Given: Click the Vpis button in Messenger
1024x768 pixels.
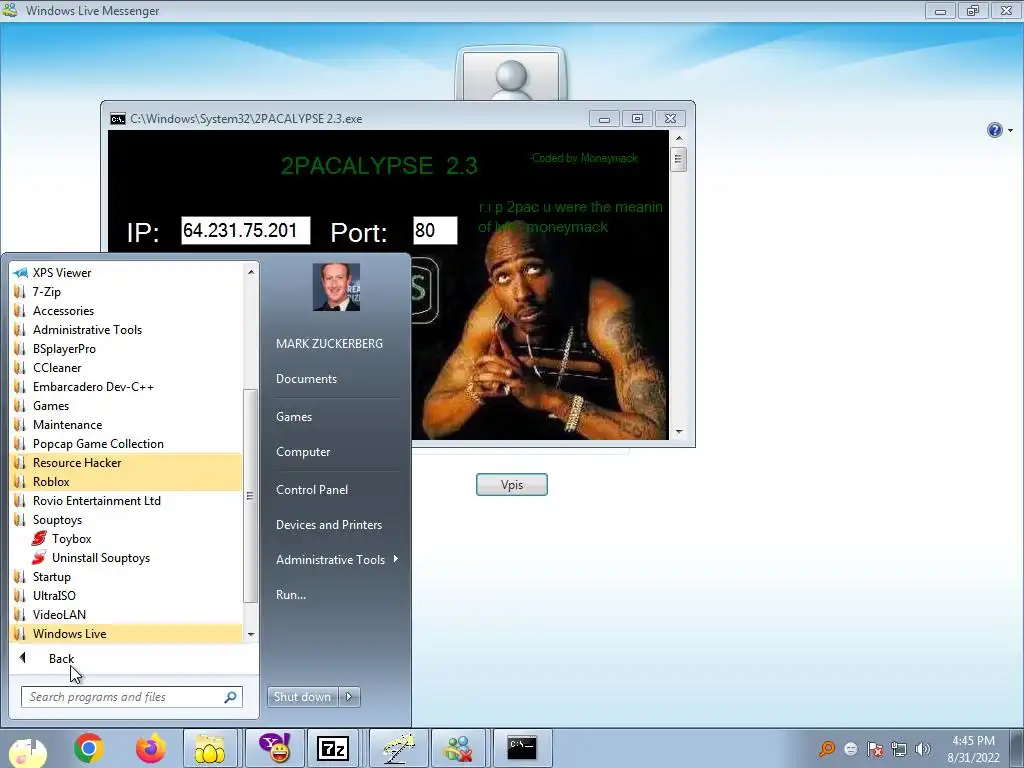Looking at the screenshot, I should (x=512, y=485).
